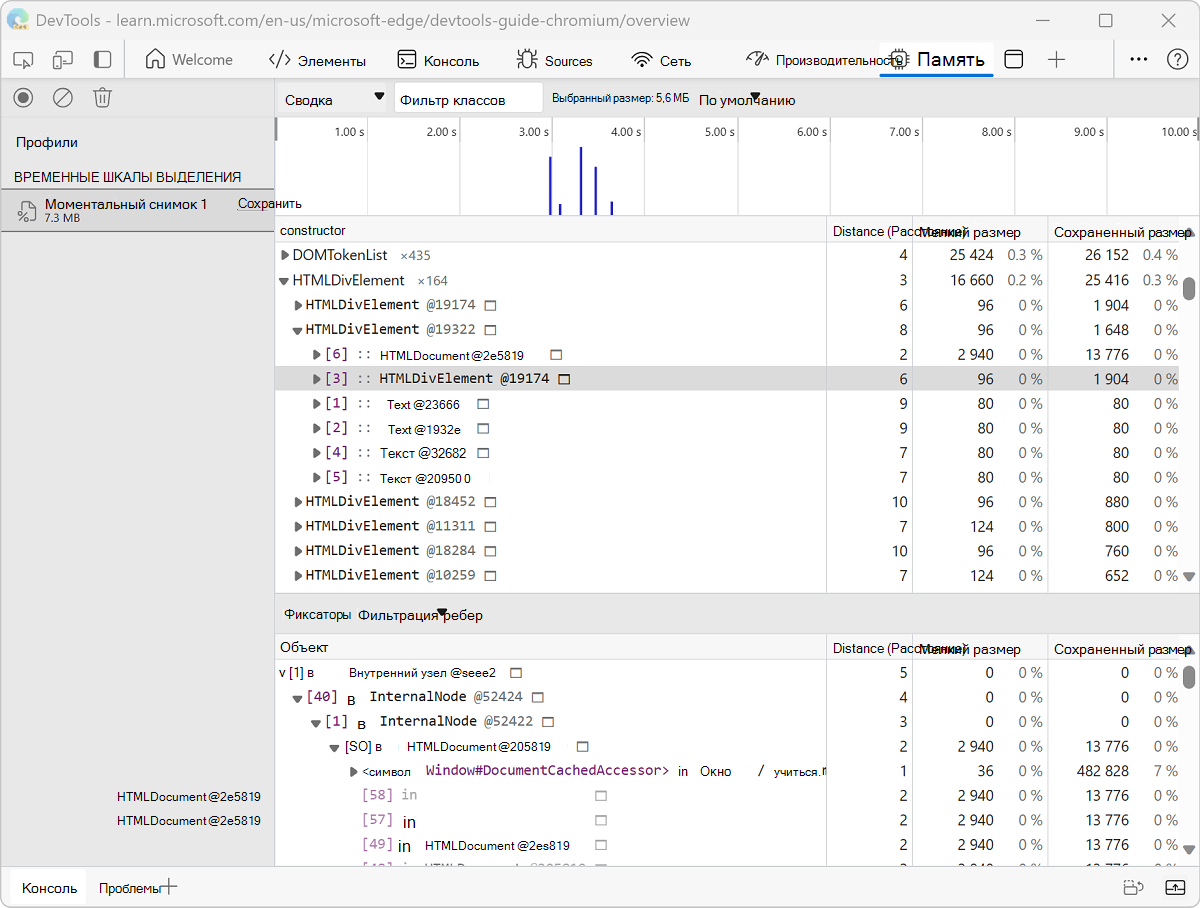Toggle the sidebar panel icon
This screenshot has height=908, width=1200.
click(x=102, y=60)
